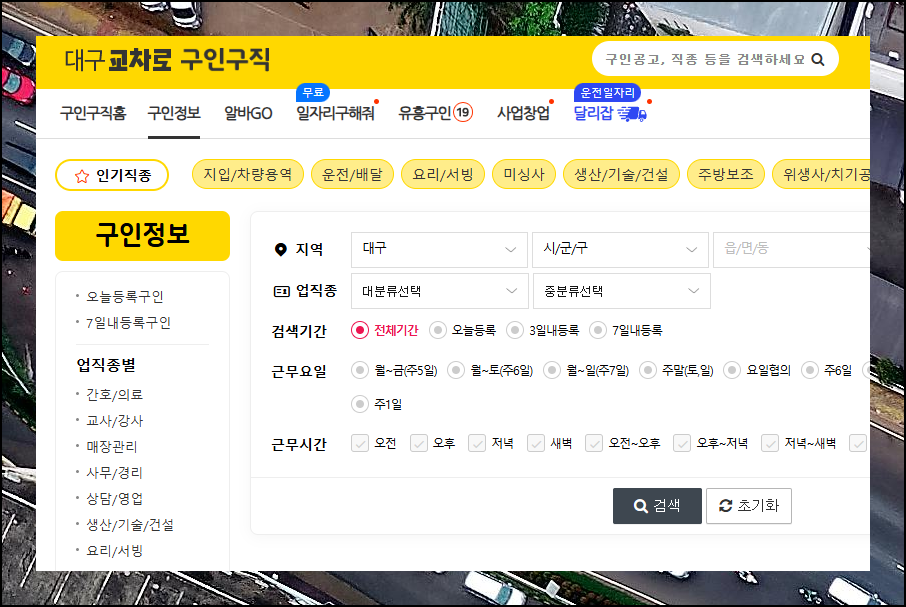This screenshot has height=607, width=906.
Task: Select the 월~금(주5일) radio button
Action: click(x=360, y=370)
